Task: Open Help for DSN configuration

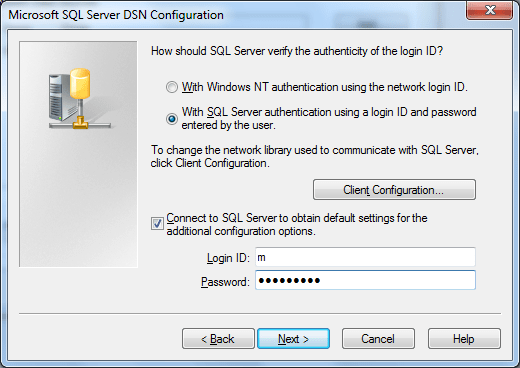Action: pyautogui.click(x=464, y=339)
